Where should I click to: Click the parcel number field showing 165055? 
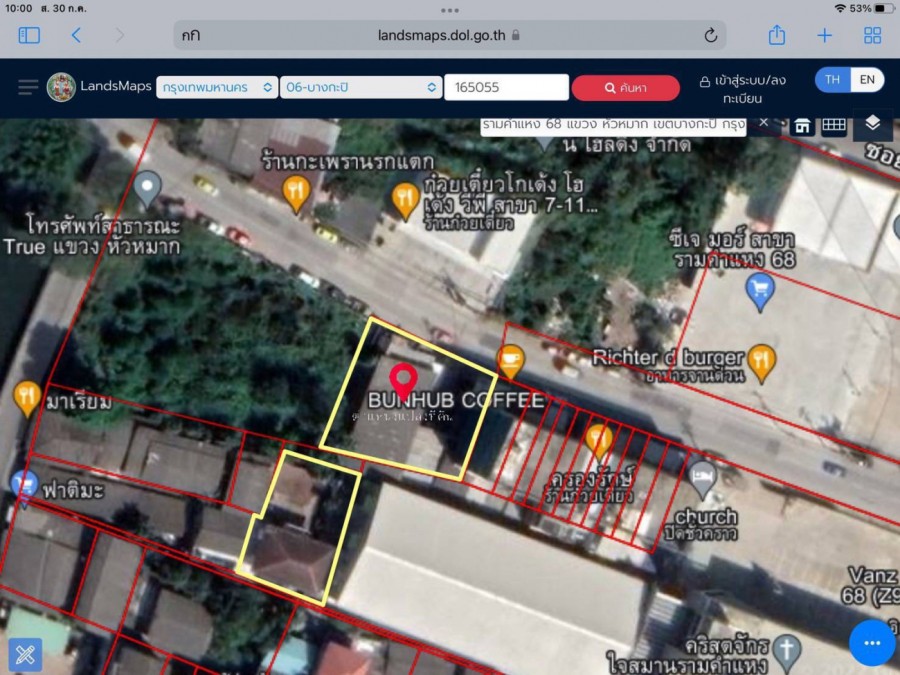506,87
